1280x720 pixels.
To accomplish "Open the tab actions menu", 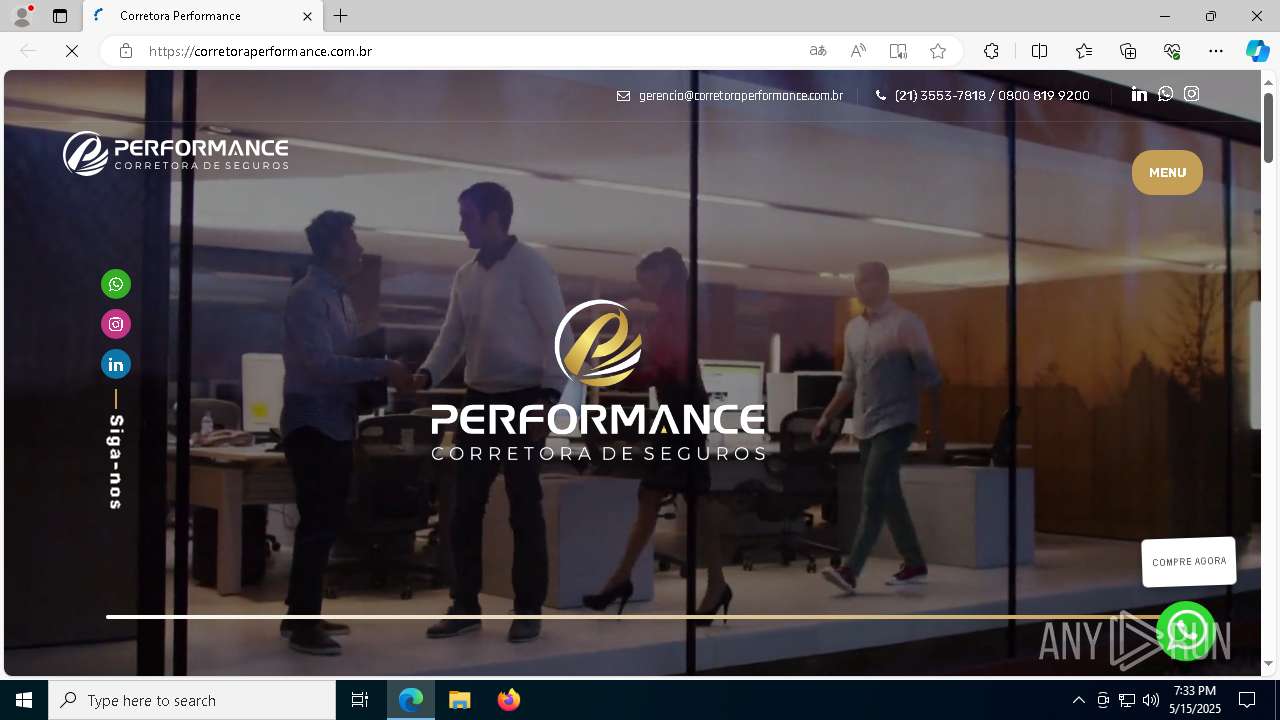I will (60, 16).
